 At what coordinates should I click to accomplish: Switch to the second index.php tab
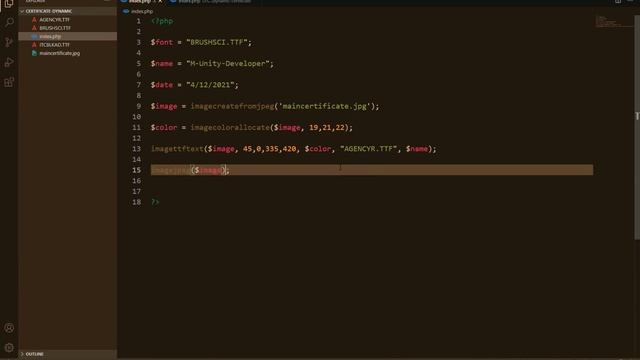(x=210, y=2)
